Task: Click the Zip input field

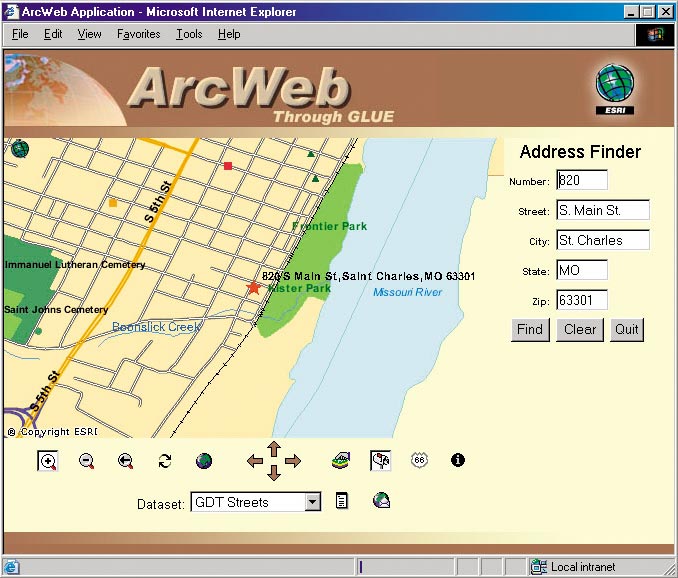Action: pyautogui.click(x=582, y=300)
